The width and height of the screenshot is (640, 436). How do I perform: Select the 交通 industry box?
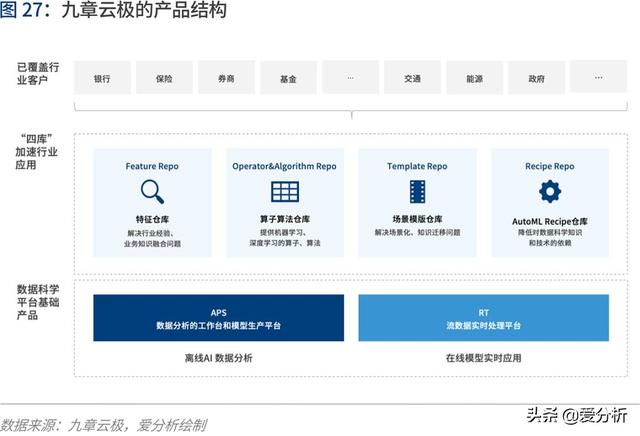[412, 78]
